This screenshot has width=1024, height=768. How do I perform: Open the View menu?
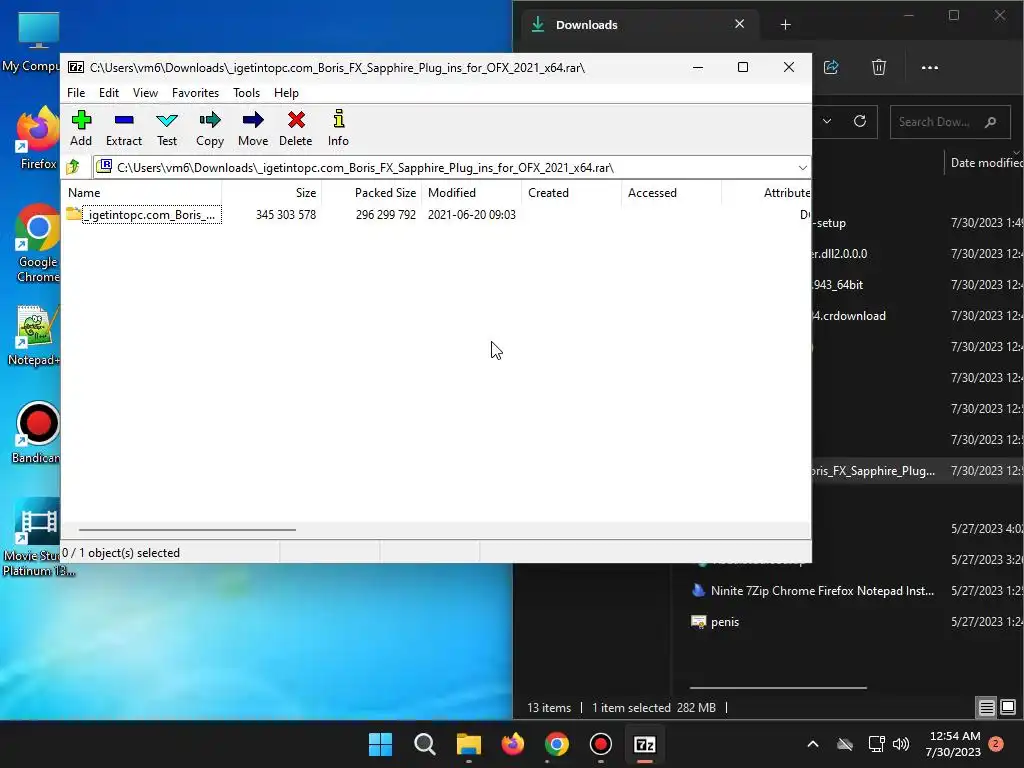[145, 93]
